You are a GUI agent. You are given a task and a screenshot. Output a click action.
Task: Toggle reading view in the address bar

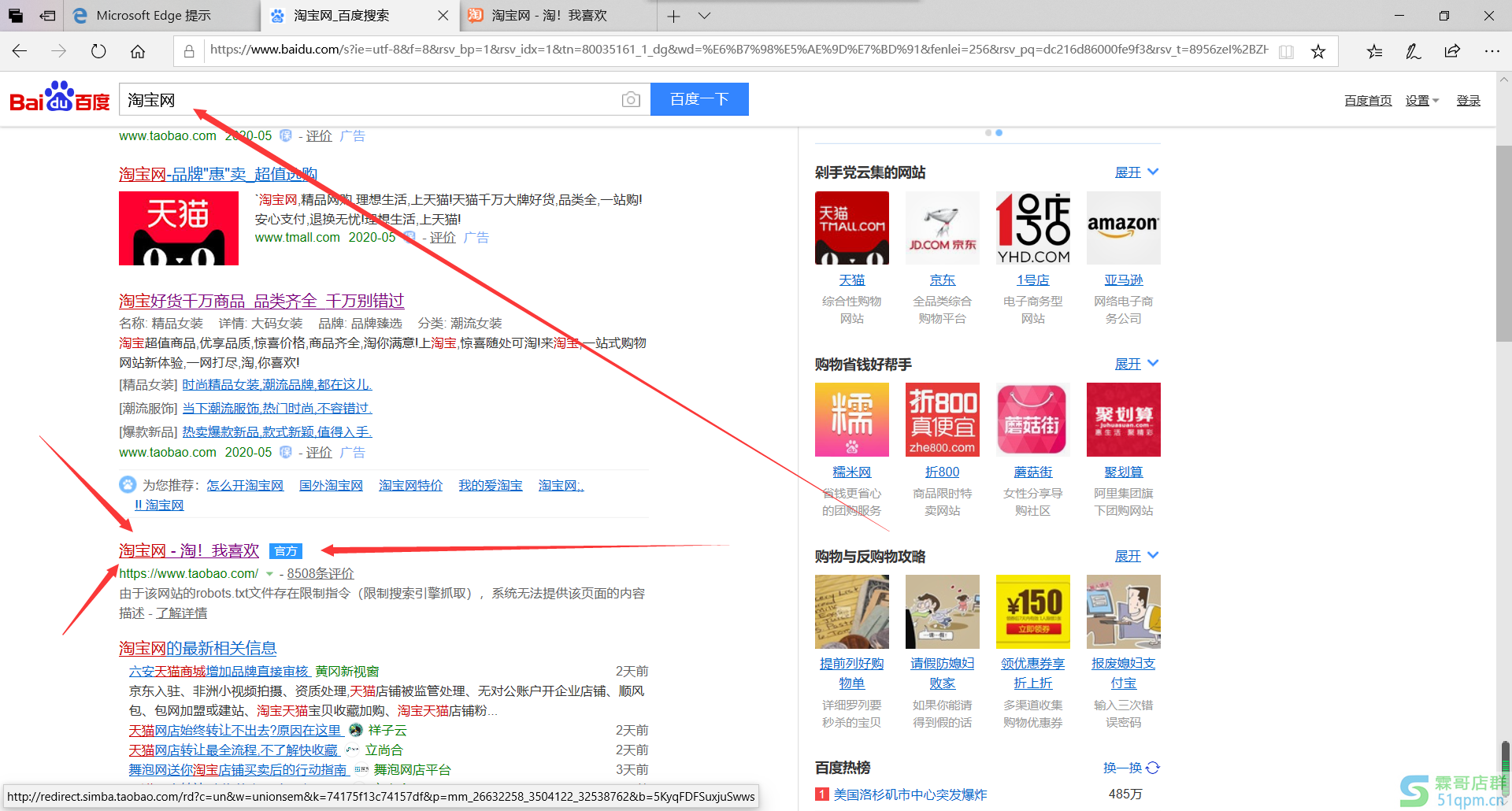1286,50
